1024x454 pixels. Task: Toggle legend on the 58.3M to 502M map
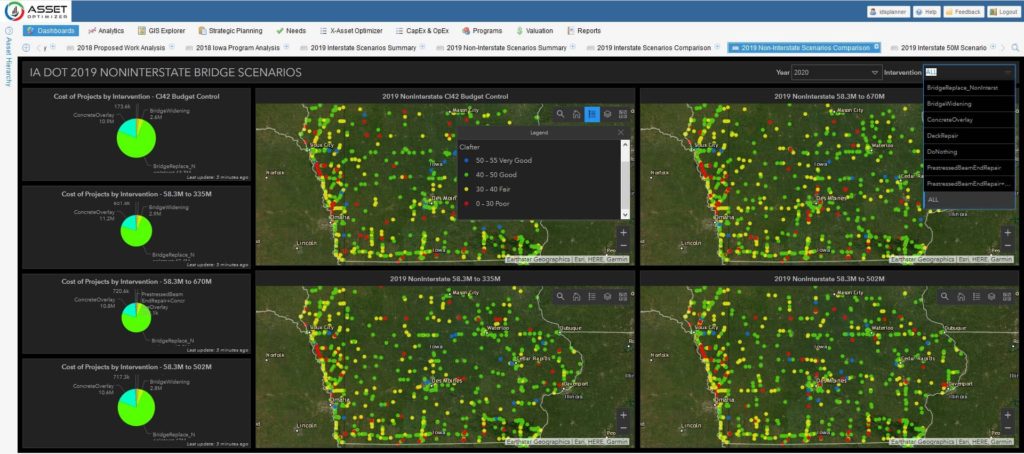pyautogui.click(x=975, y=296)
